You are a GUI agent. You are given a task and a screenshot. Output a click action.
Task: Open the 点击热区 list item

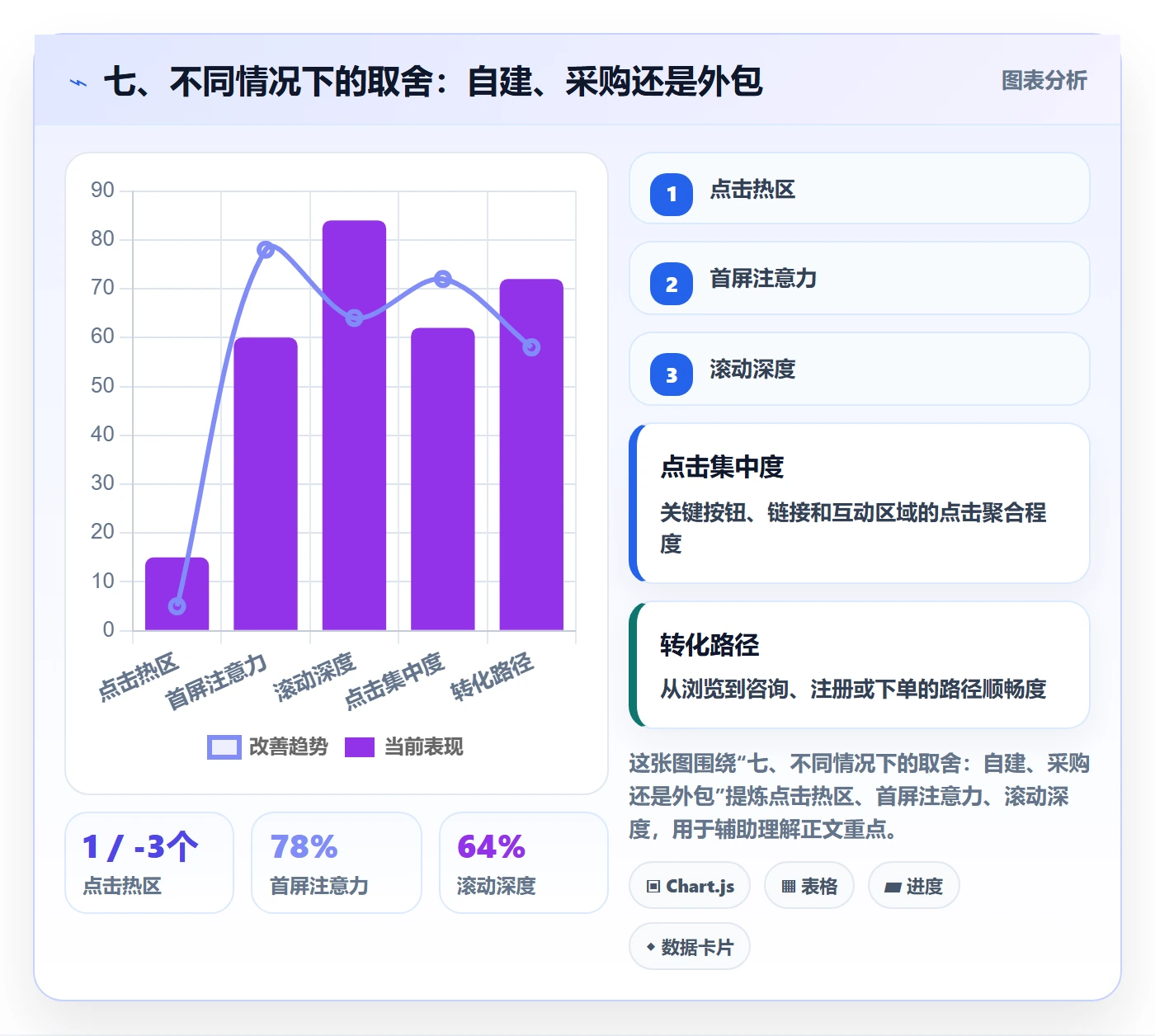(860, 188)
